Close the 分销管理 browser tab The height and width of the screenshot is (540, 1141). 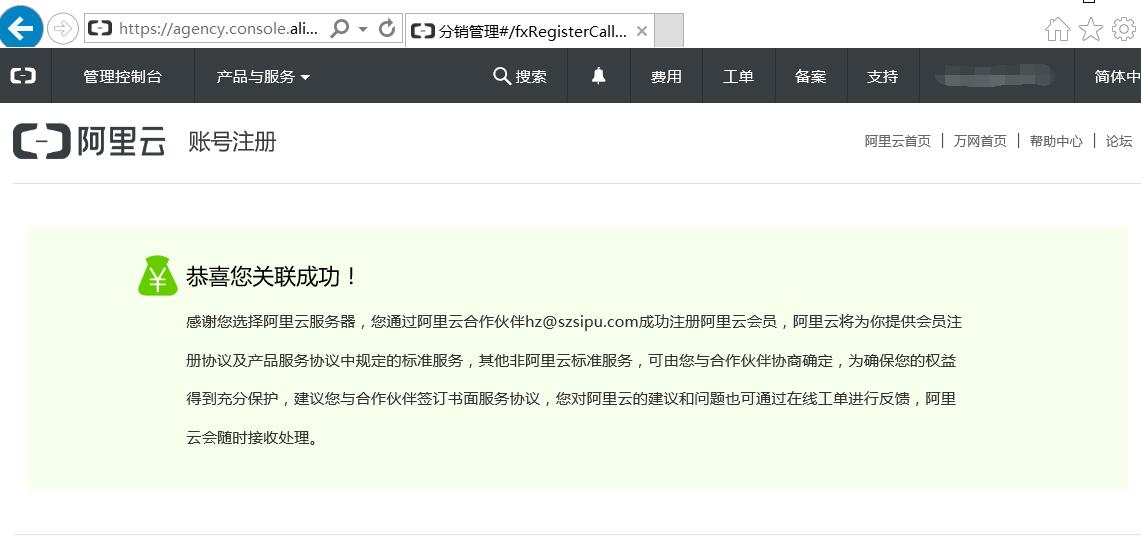click(642, 31)
